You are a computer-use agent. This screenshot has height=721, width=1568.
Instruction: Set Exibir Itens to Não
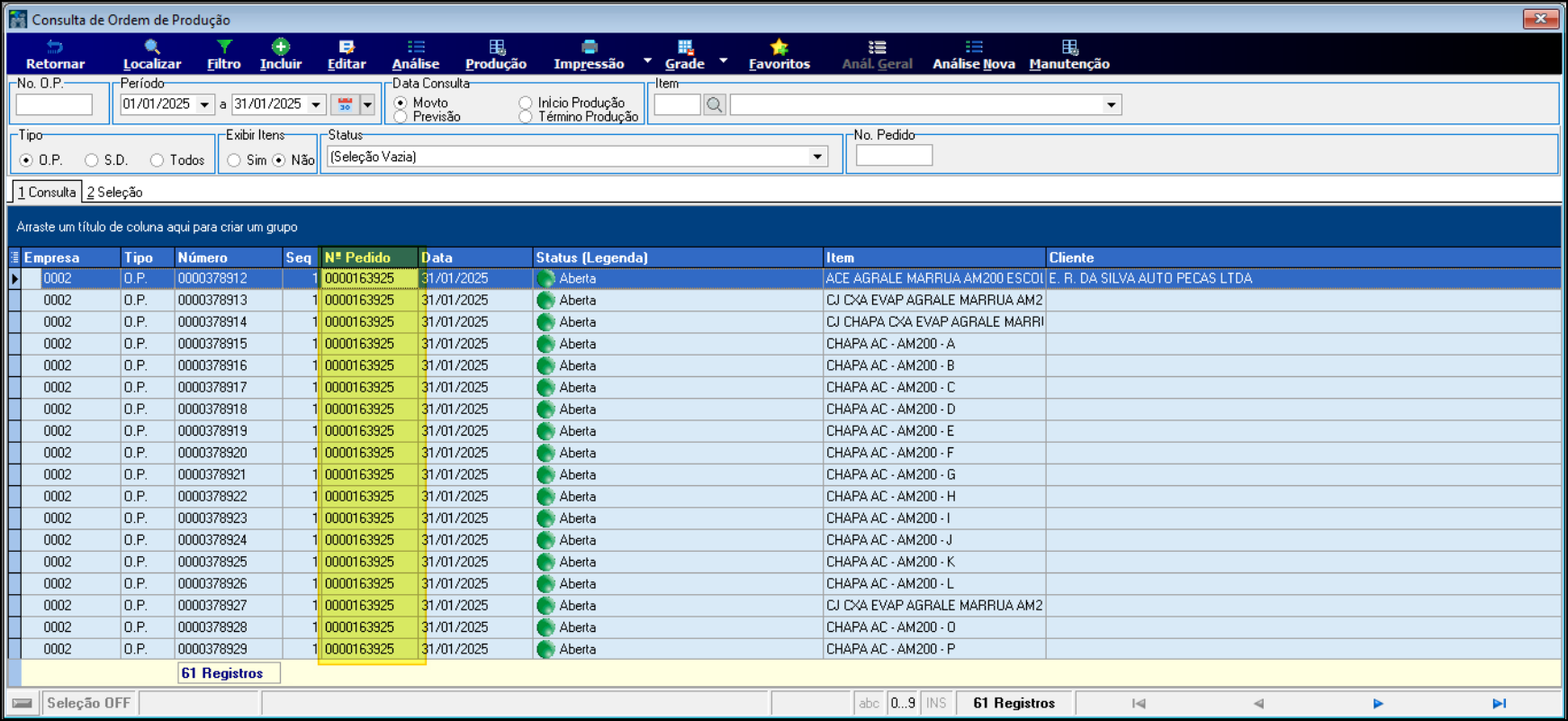coord(279,160)
